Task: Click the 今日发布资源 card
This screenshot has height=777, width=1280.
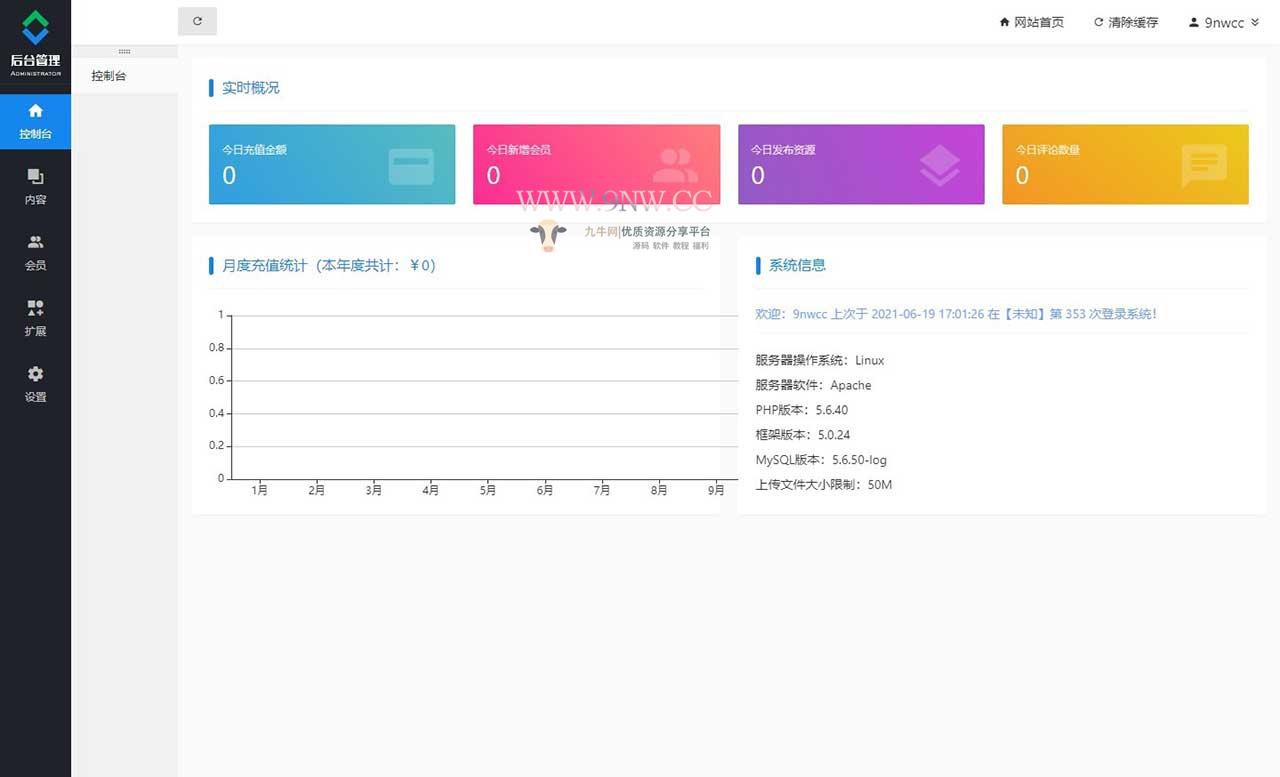Action: click(861, 164)
